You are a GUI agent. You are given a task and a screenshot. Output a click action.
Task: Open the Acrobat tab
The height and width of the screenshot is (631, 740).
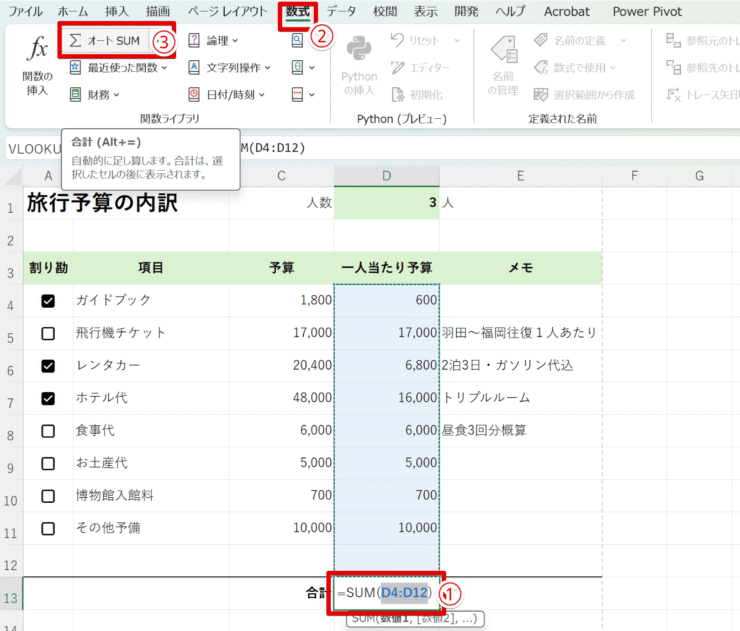tap(567, 11)
